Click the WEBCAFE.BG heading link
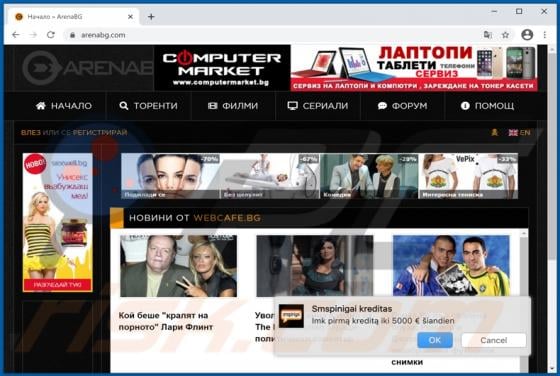 pos(227,218)
